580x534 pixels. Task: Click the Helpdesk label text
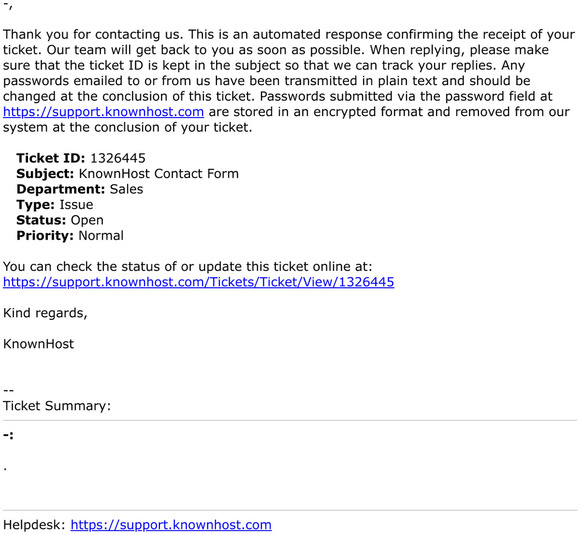pos(34,525)
